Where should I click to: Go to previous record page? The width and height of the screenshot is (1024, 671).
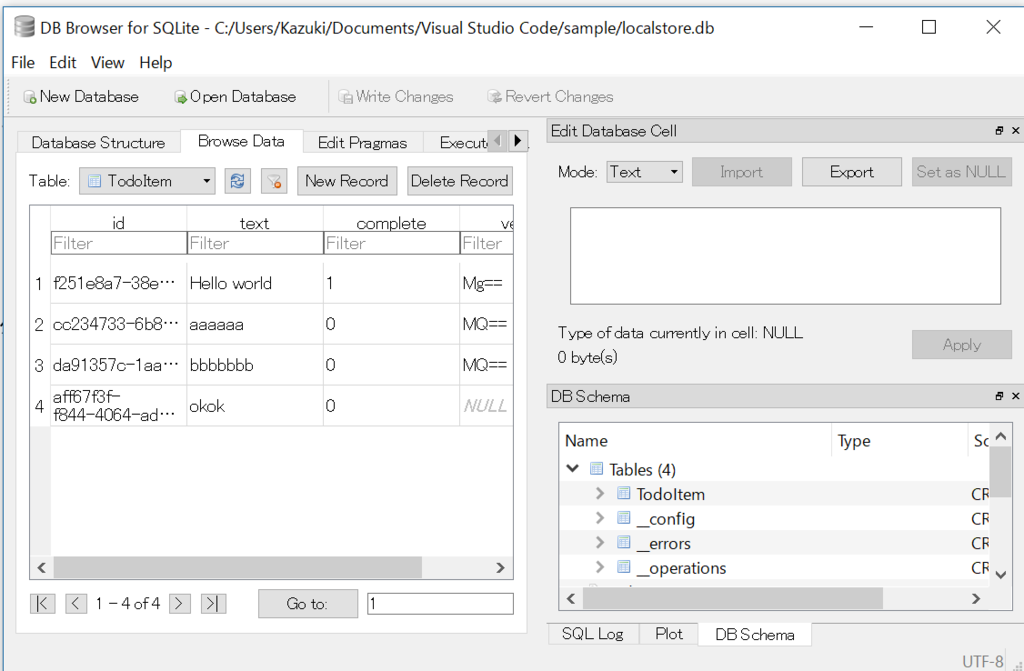pos(76,604)
